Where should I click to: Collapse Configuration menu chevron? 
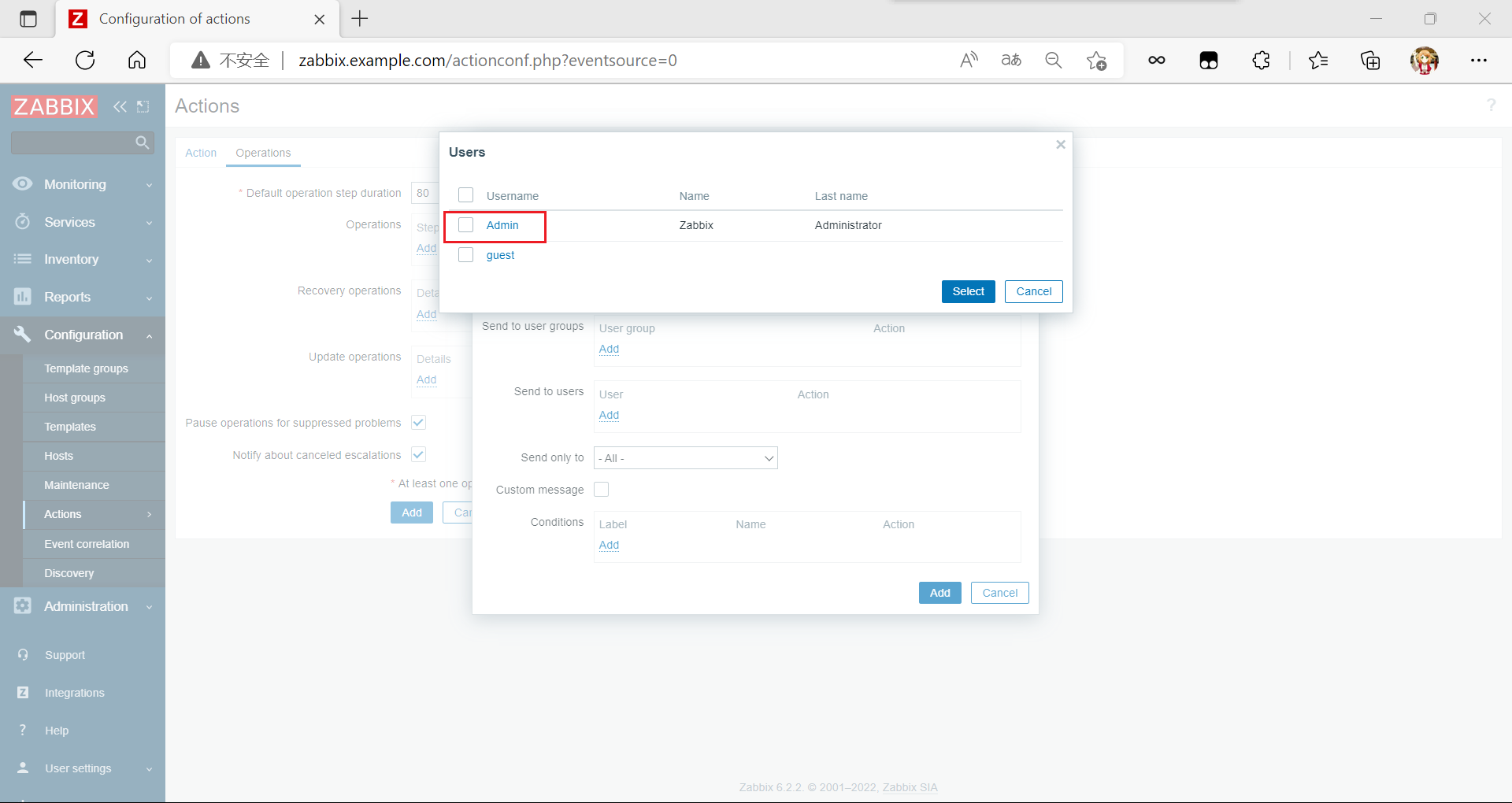tap(149, 335)
